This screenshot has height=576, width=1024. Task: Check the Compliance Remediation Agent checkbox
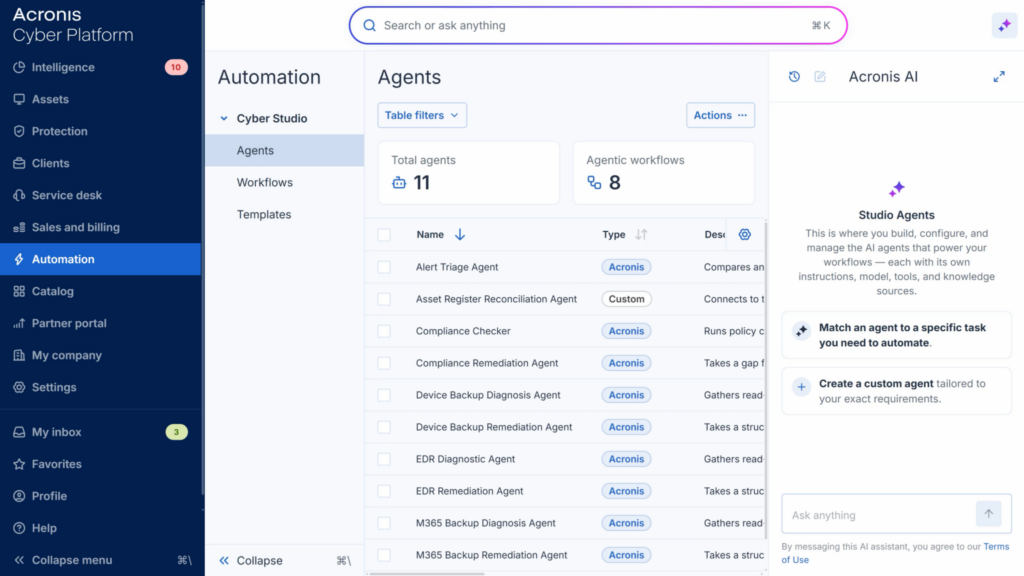[x=384, y=363]
